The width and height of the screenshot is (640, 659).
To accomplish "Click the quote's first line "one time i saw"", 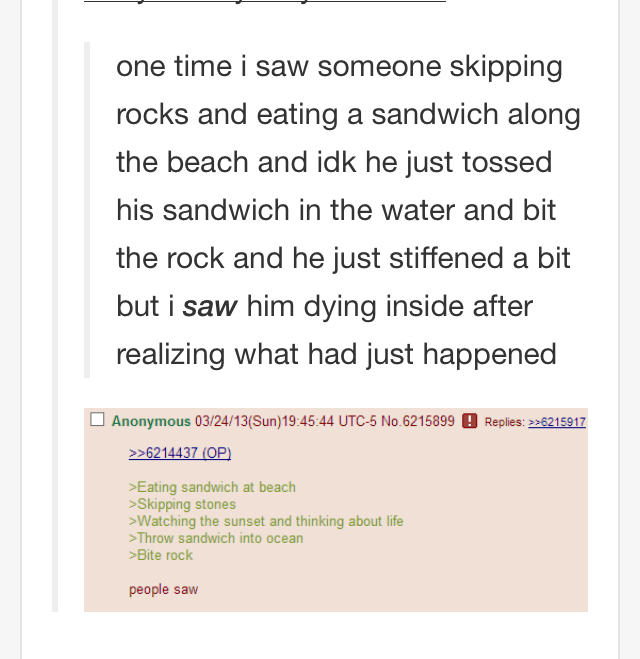I will click(x=212, y=67).
